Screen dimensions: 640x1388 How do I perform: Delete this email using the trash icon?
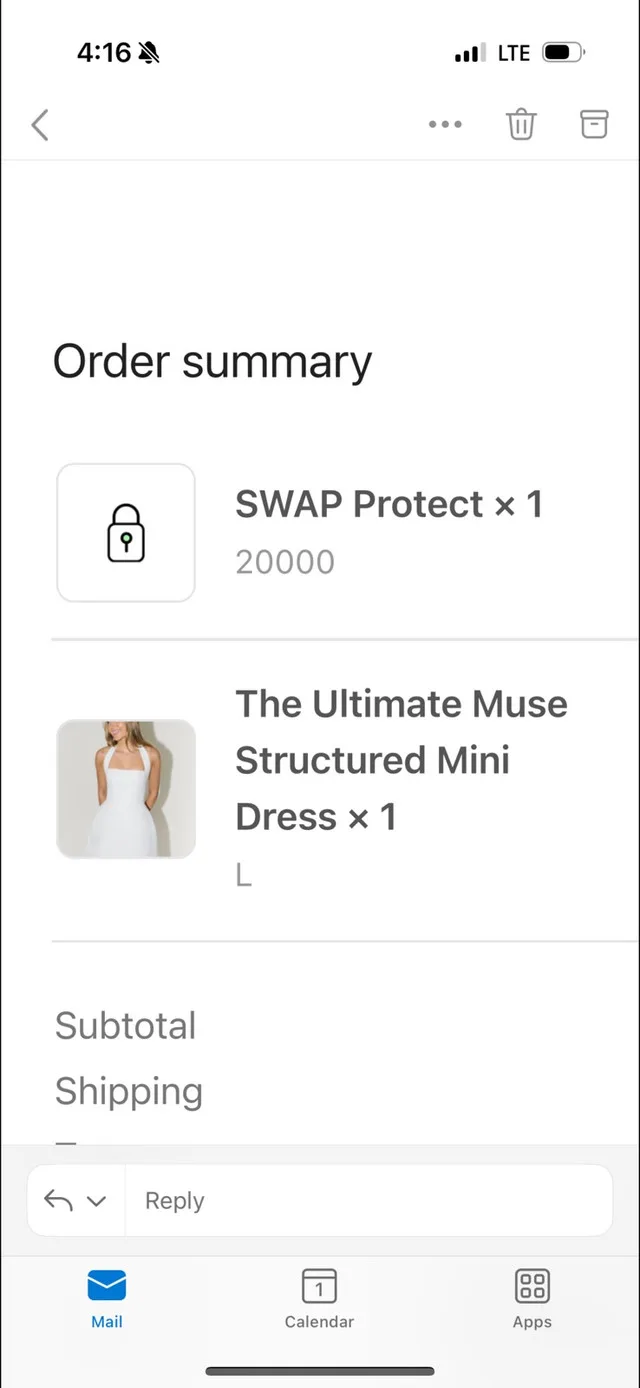521,124
